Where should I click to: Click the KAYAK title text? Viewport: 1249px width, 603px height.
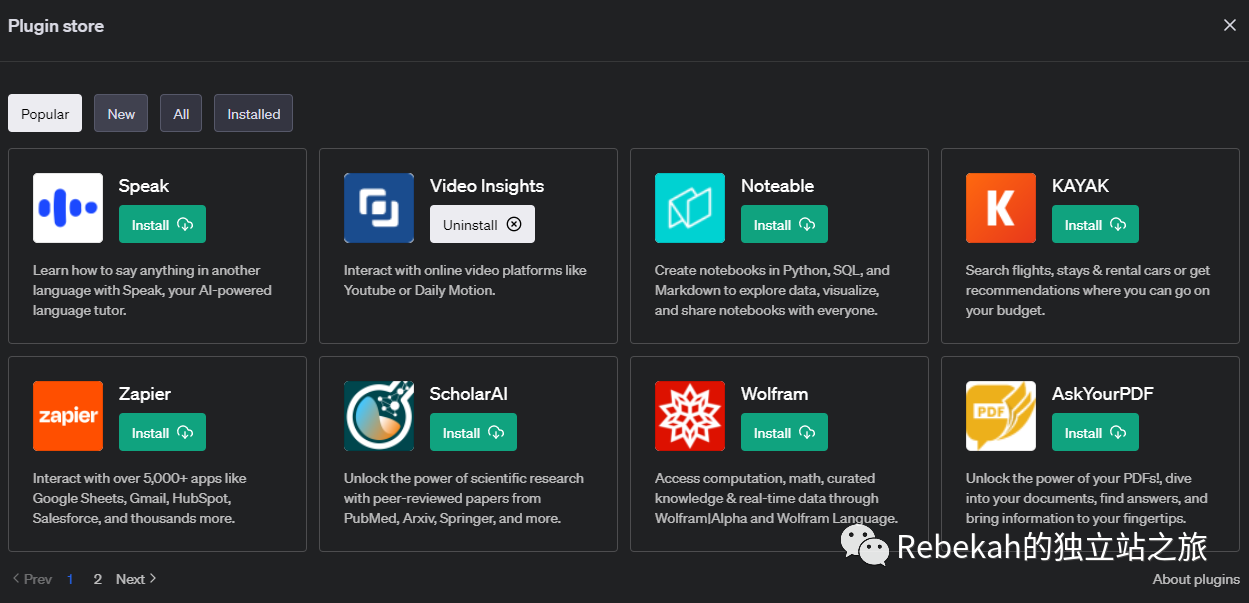pyautogui.click(x=1080, y=186)
